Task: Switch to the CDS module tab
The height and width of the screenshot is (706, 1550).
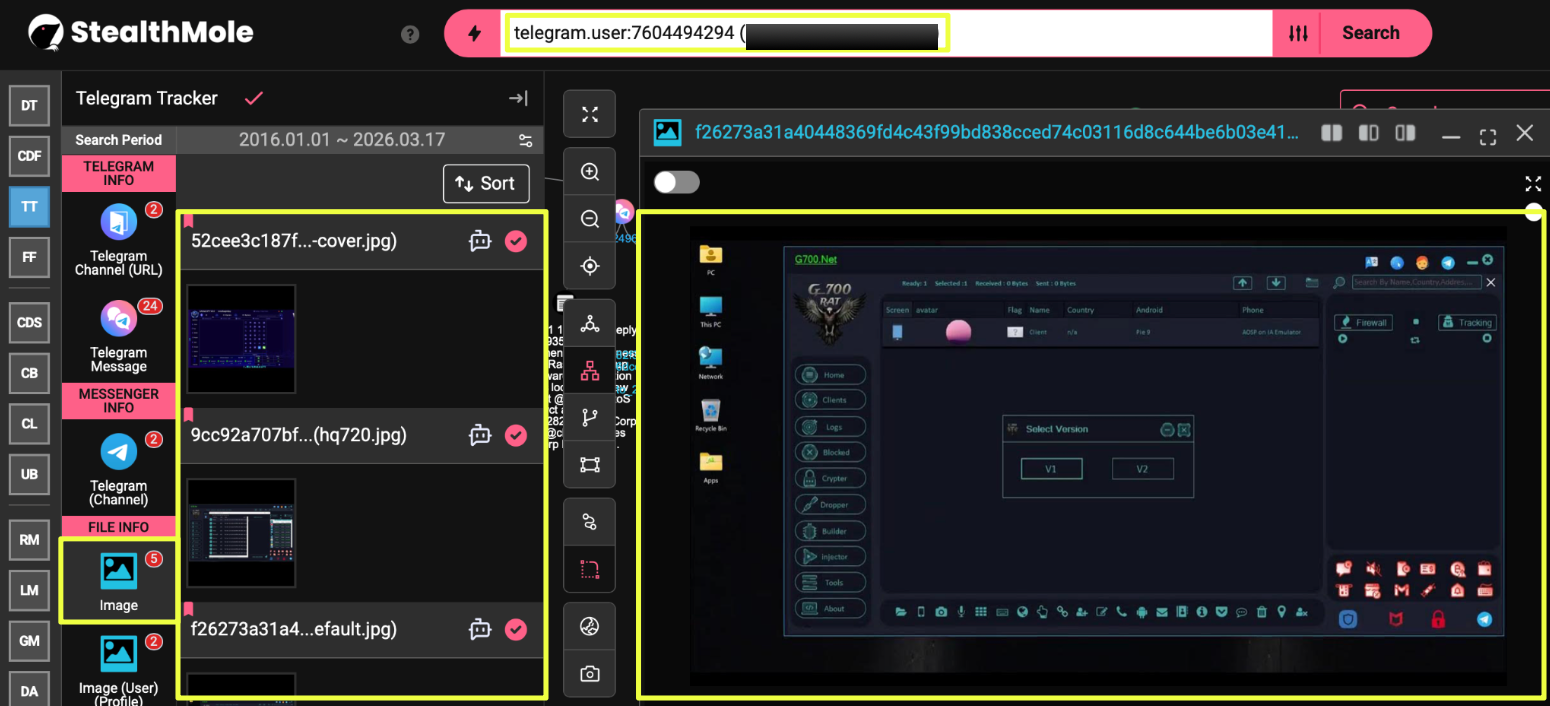Action: point(29,322)
